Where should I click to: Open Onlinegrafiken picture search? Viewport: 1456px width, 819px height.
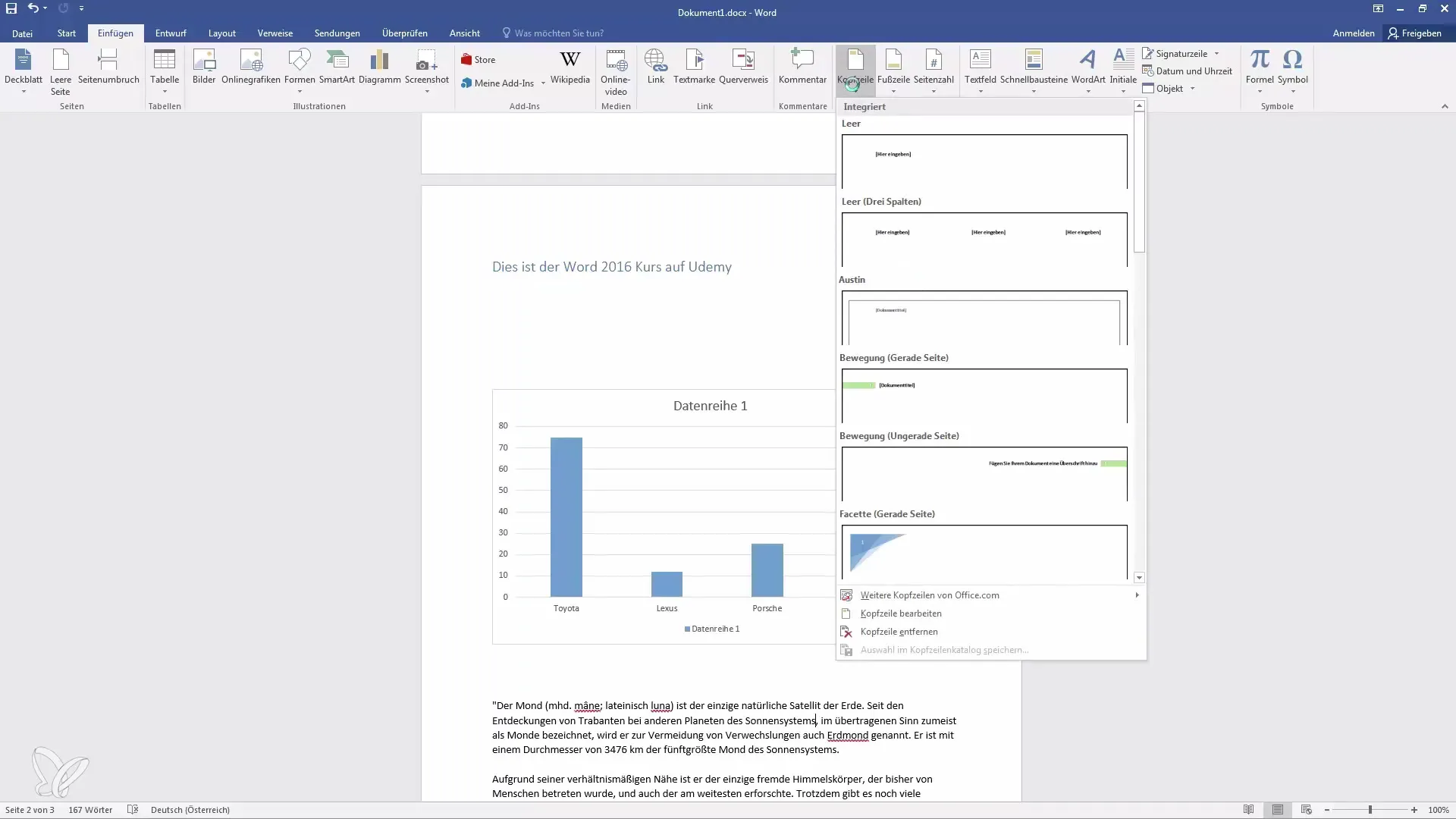251,67
